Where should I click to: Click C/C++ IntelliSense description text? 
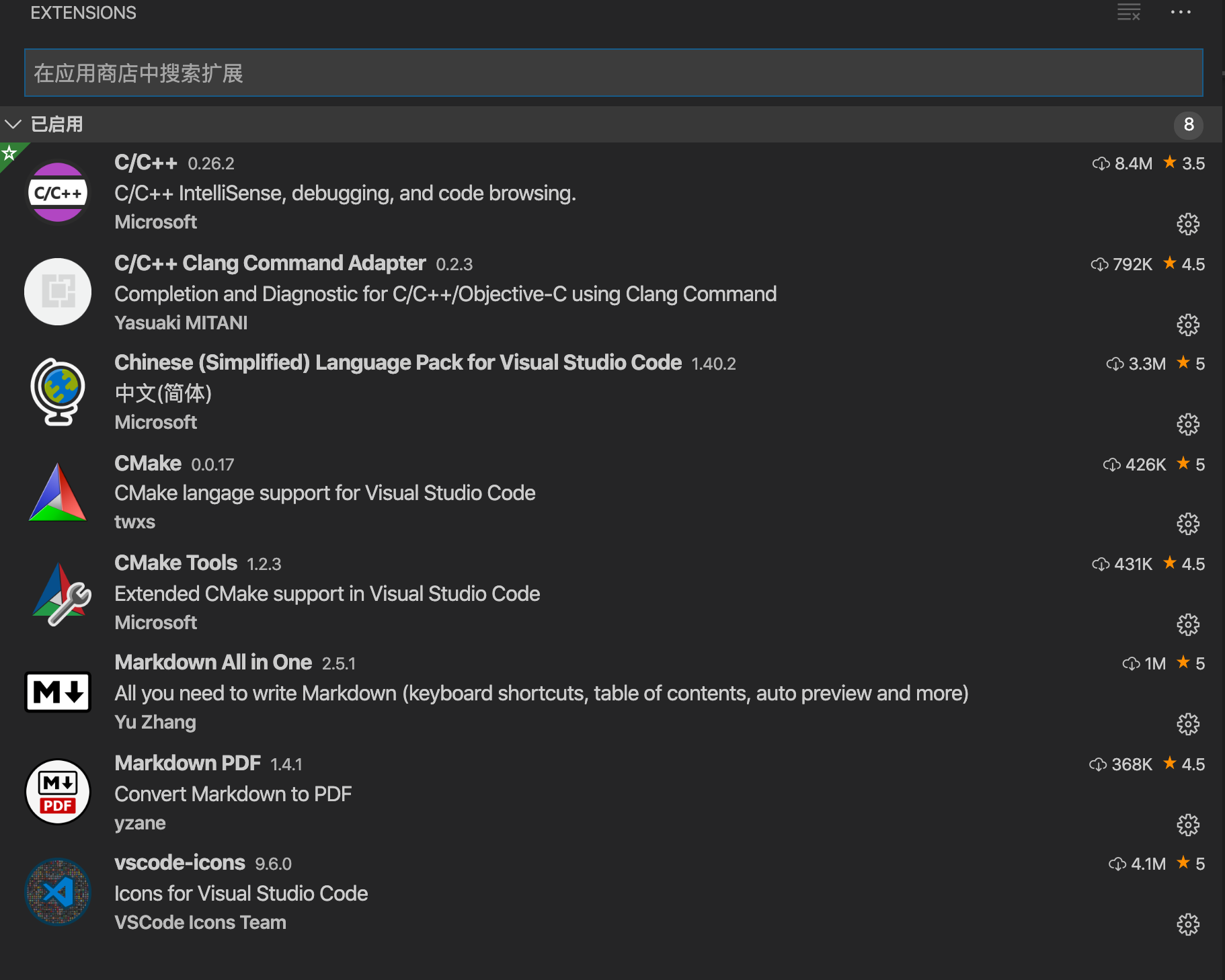click(x=345, y=193)
